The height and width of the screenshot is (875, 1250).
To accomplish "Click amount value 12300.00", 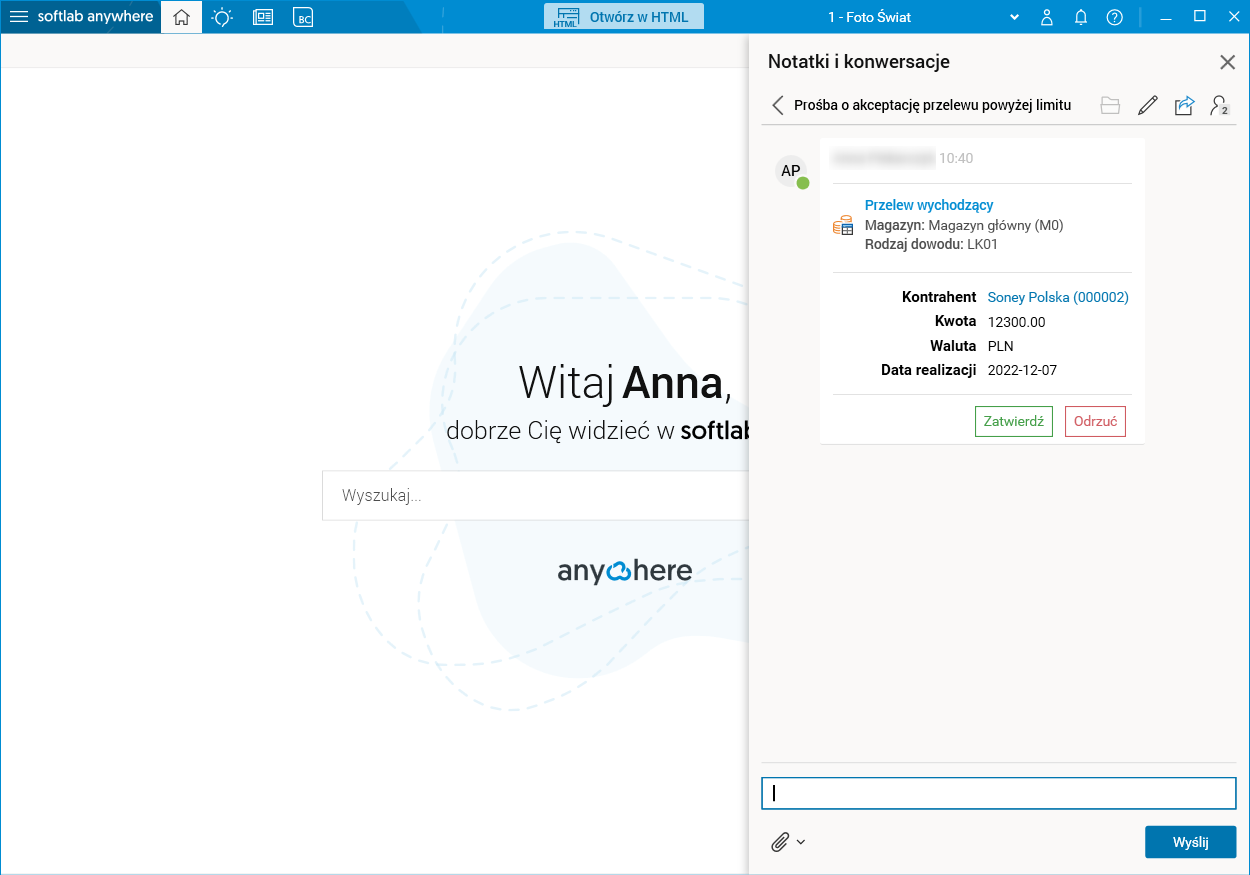I will point(1016,322).
